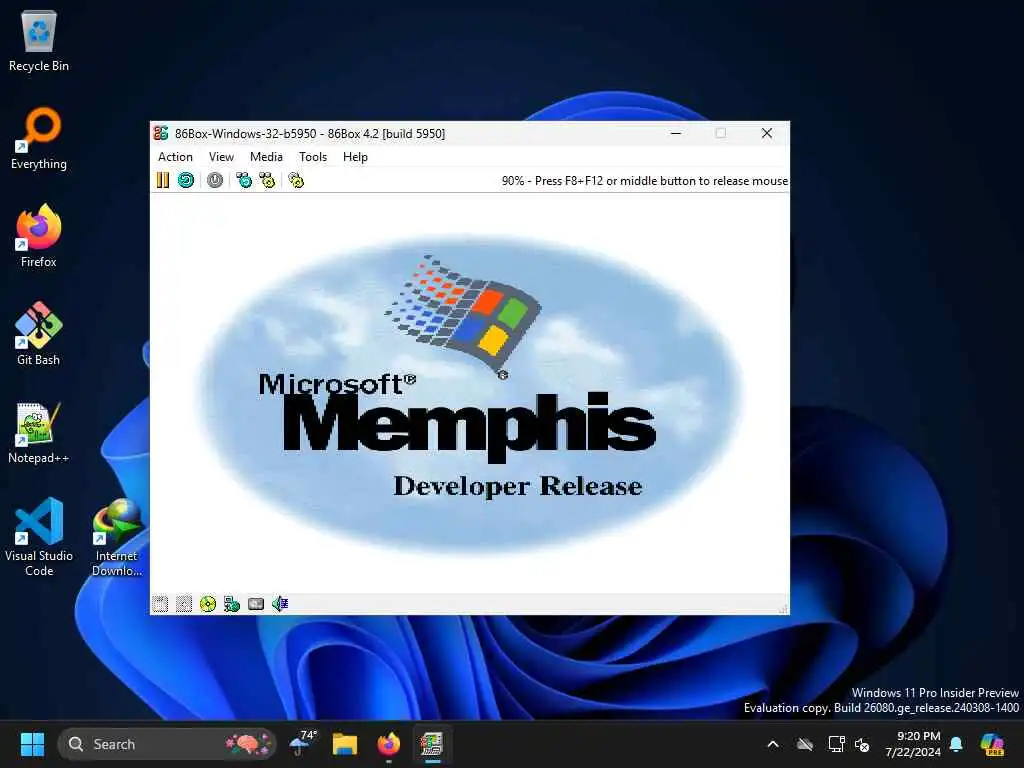This screenshot has width=1024, height=768.
Task: Open the Media menu
Action: click(266, 157)
